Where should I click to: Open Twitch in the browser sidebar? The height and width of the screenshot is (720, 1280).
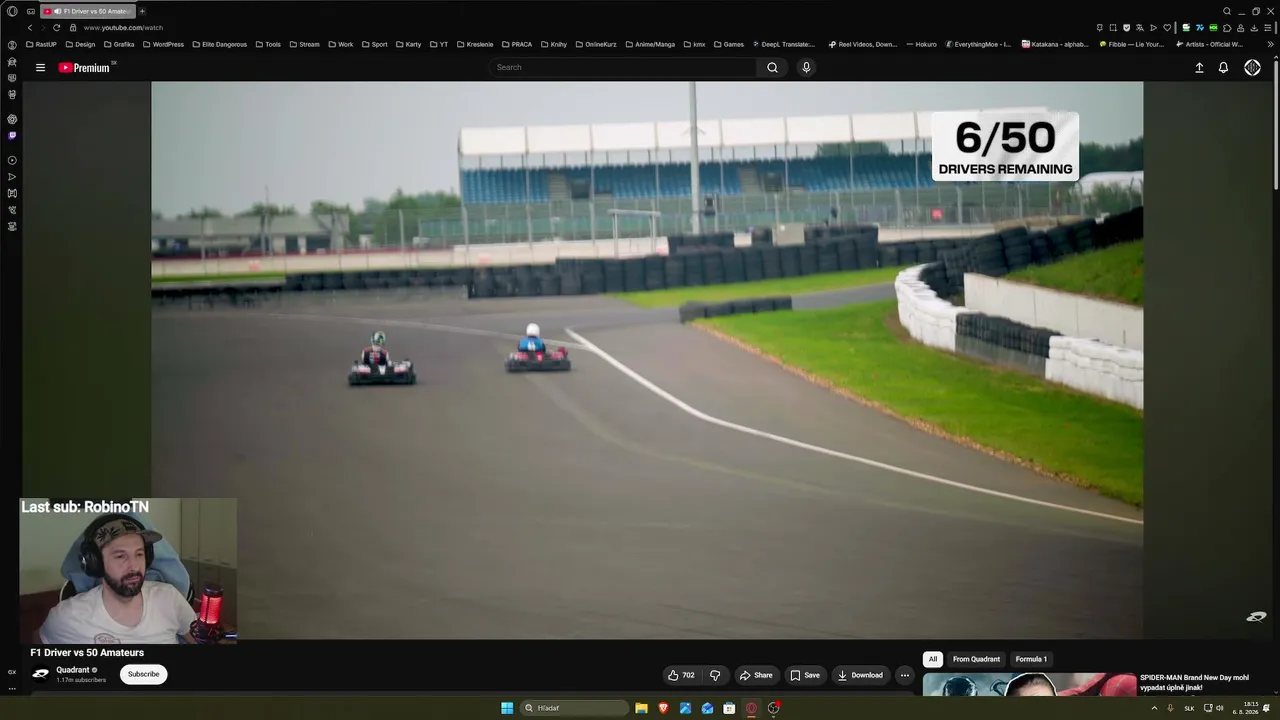[12, 135]
